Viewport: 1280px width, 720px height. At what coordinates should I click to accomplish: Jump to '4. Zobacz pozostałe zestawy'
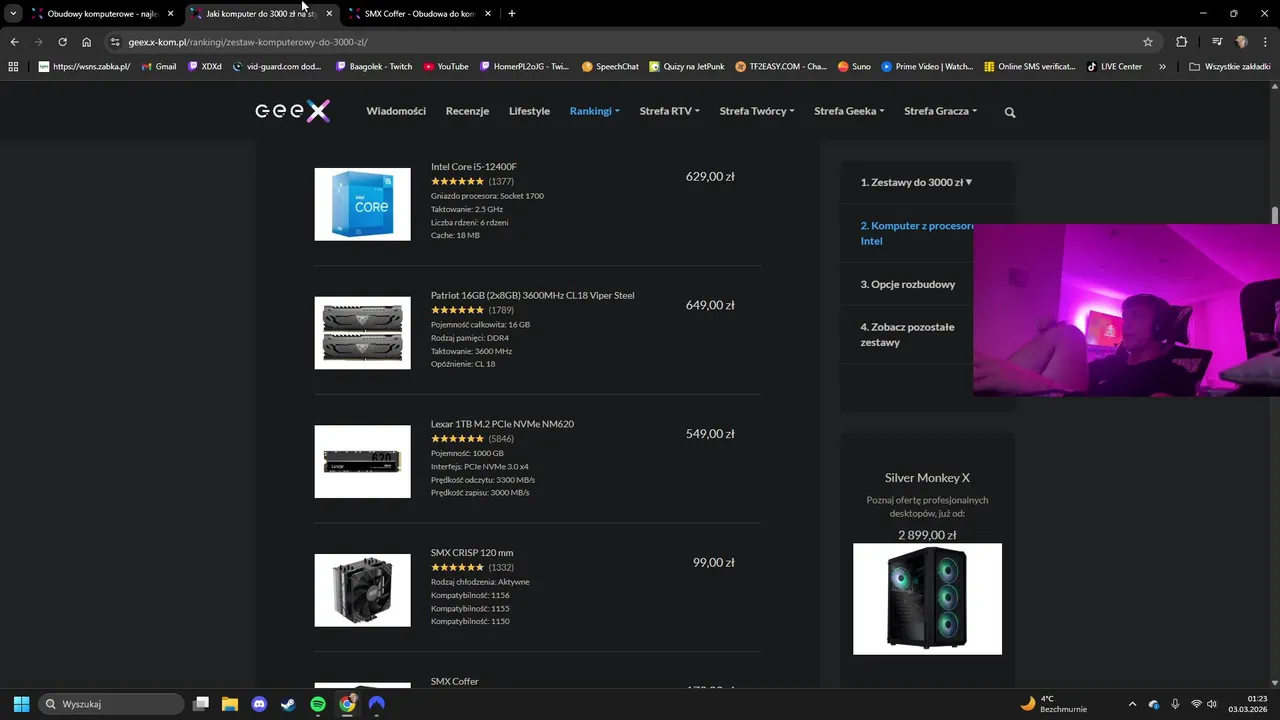[x=908, y=334]
